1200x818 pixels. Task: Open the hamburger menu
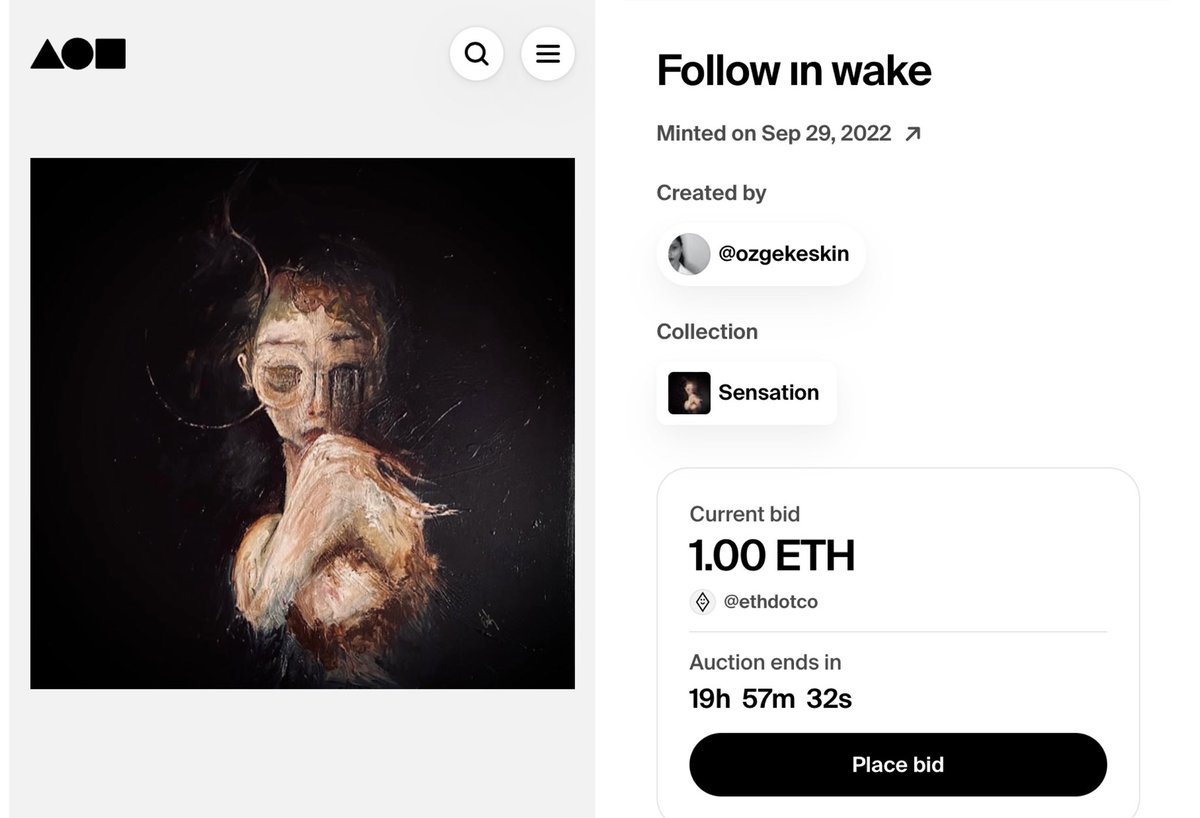point(548,54)
